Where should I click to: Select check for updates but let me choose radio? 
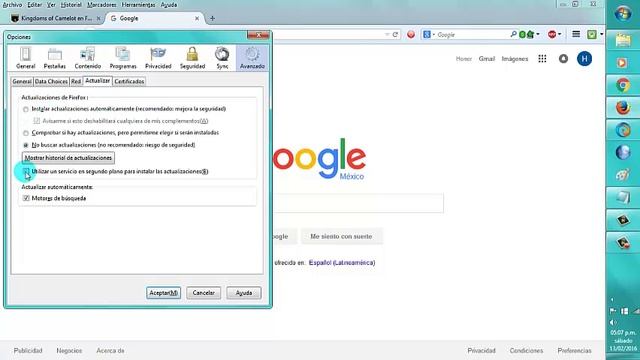26,133
